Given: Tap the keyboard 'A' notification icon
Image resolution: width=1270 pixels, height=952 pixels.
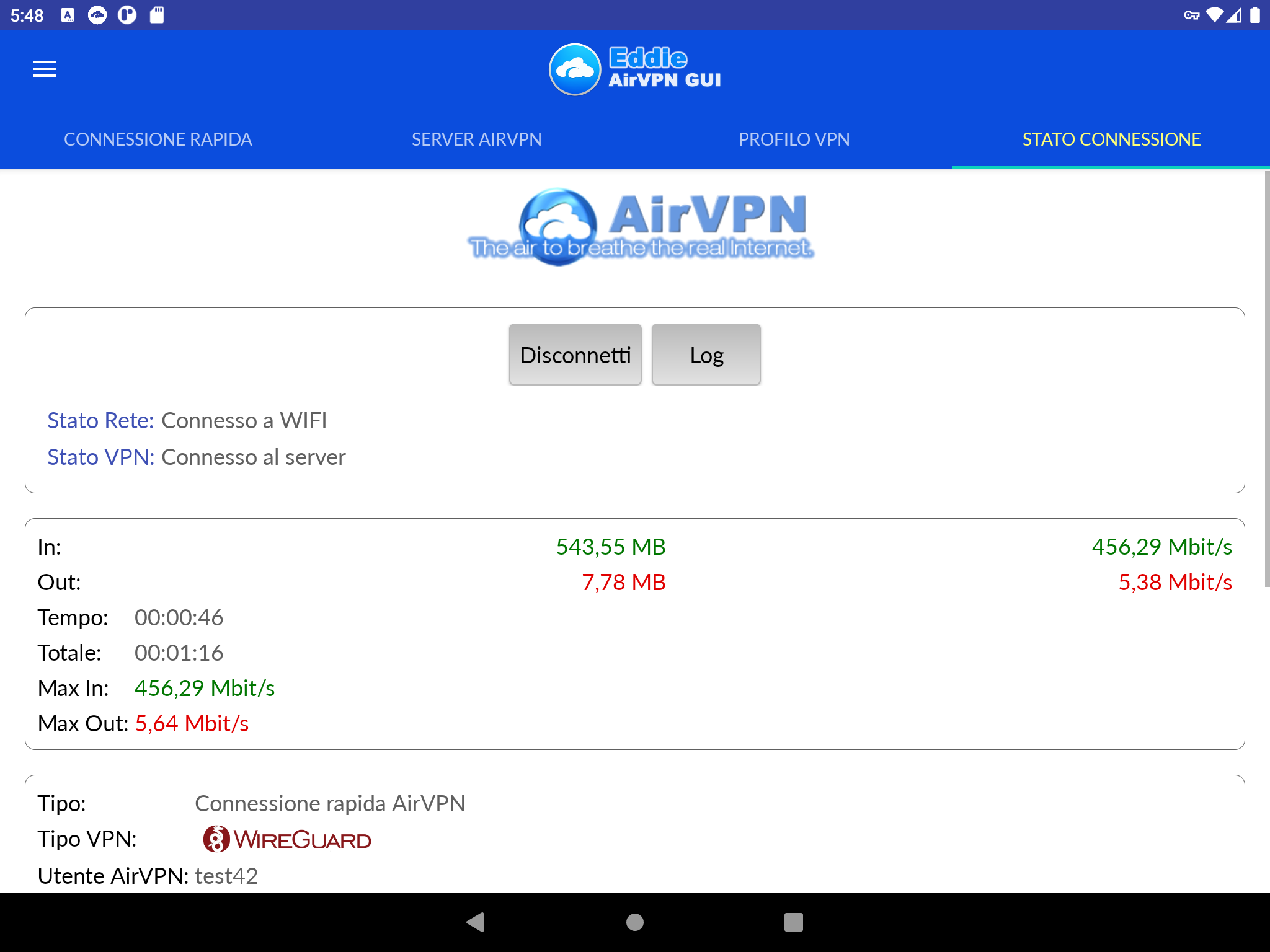Looking at the screenshot, I should pos(68,15).
